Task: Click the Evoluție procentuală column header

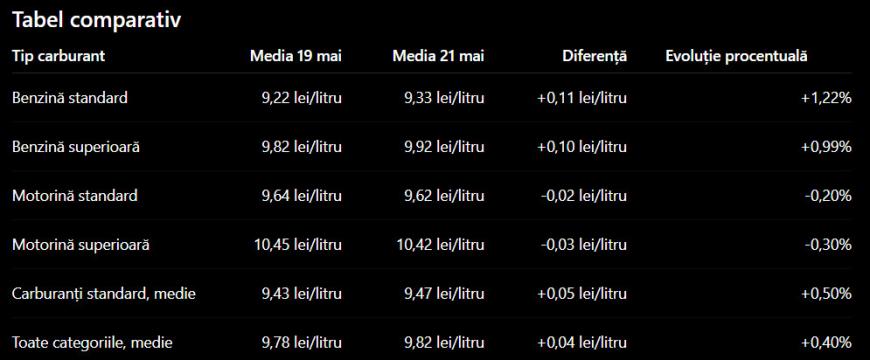Action: [736, 56]
